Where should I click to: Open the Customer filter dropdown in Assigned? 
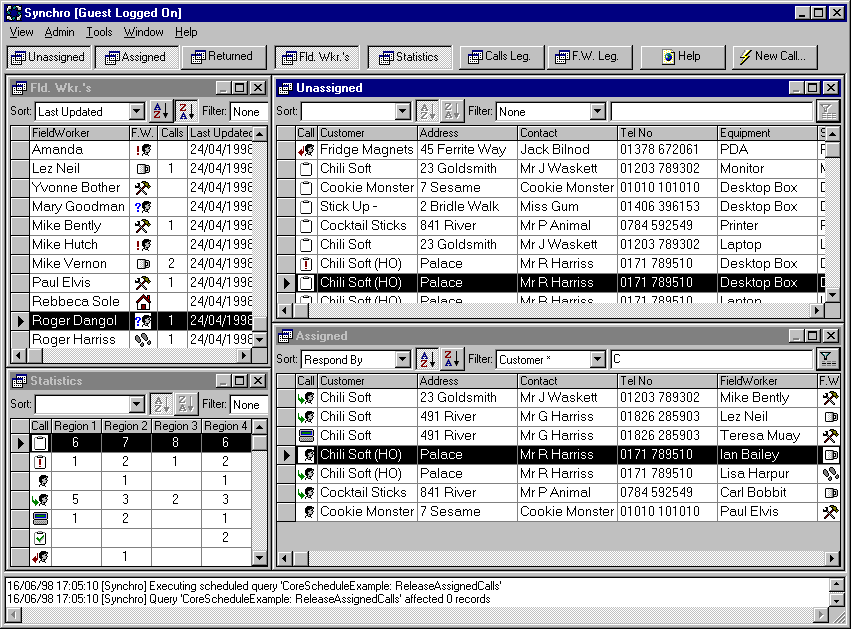point(597,360)
